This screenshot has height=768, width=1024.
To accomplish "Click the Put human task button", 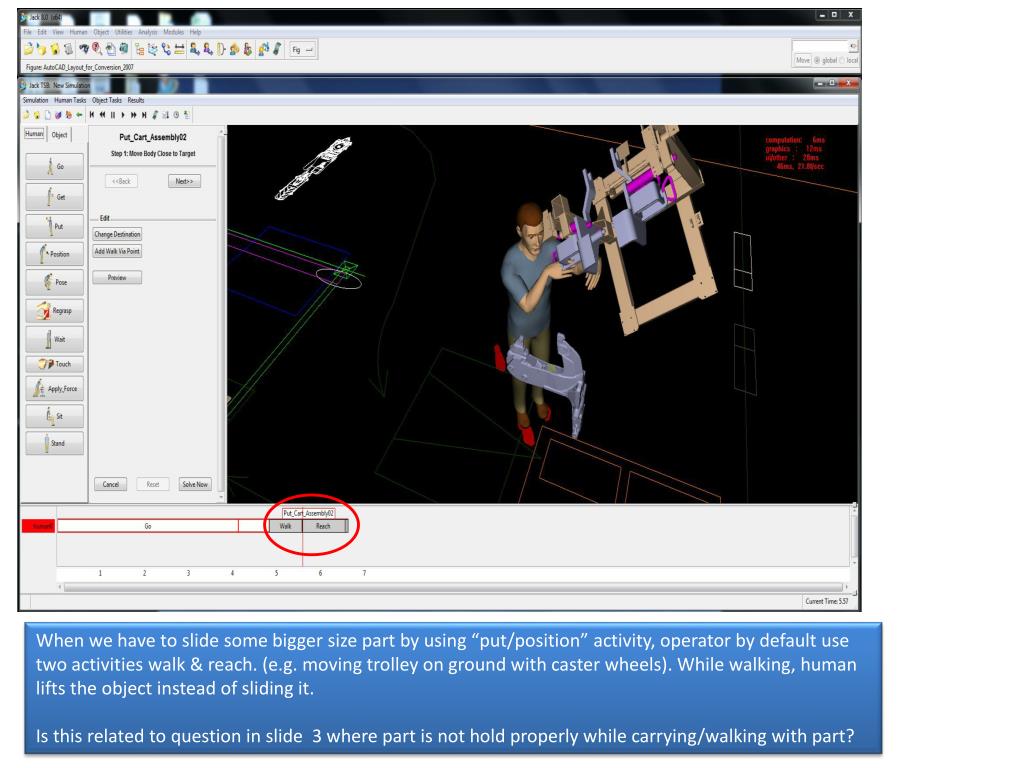I will click(55, 226).
